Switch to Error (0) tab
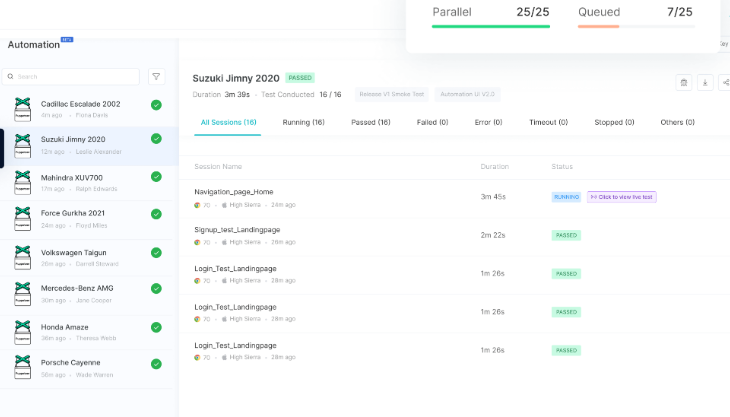The width and height of the screenshot is (730, 417). (488, 122)
